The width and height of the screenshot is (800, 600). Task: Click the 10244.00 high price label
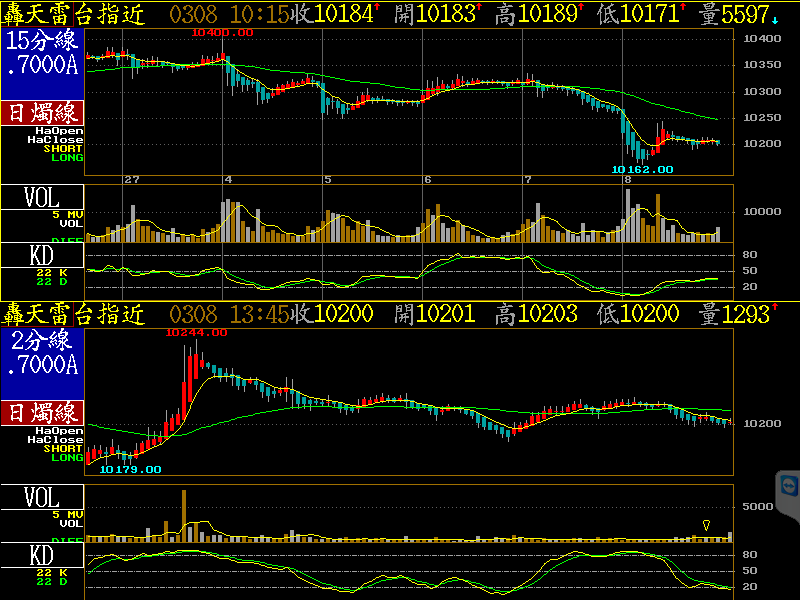coord(195,331)
